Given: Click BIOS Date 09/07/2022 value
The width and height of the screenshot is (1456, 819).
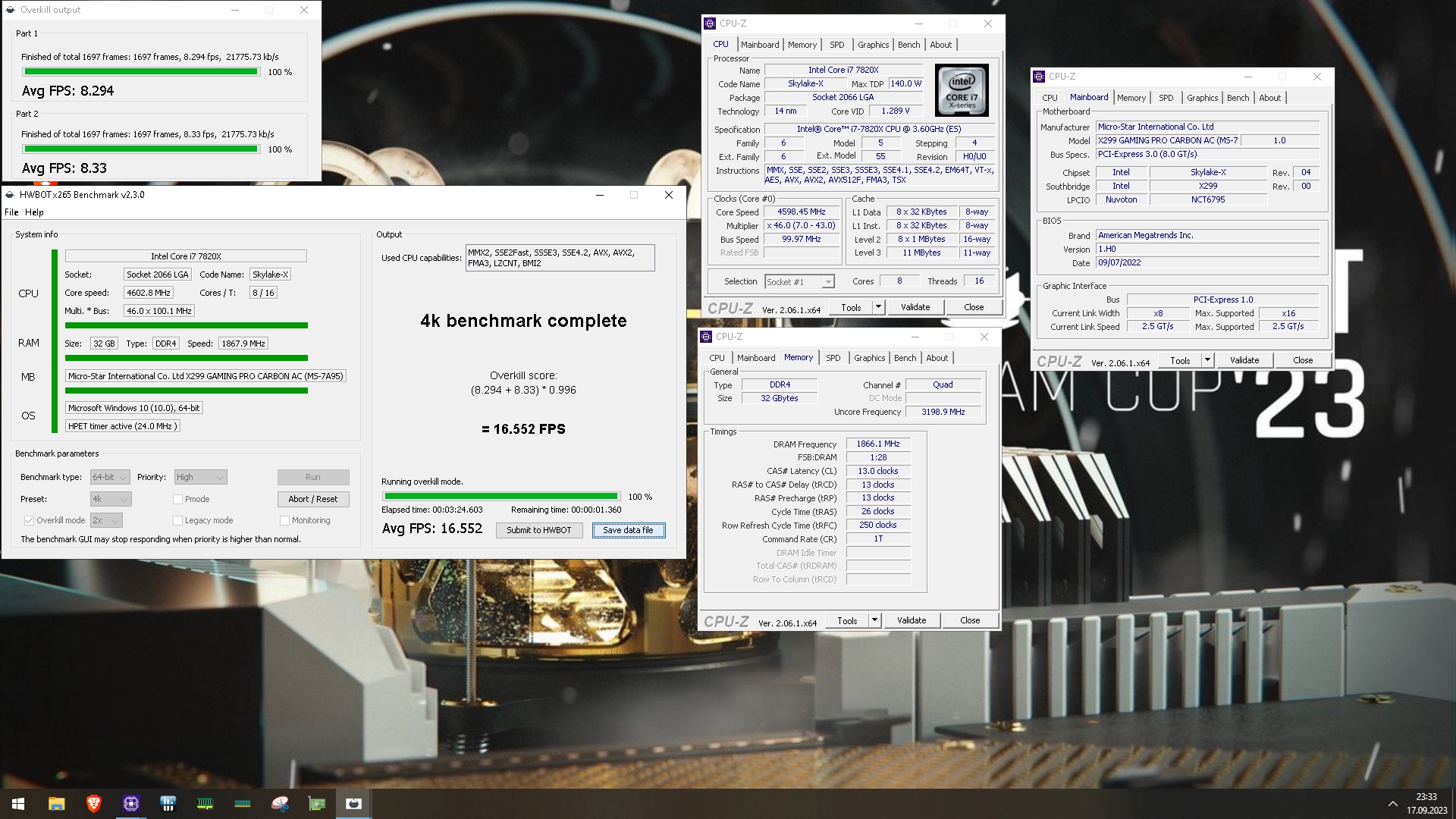Looking at the screenshot, I should [x=1207, y=263].
